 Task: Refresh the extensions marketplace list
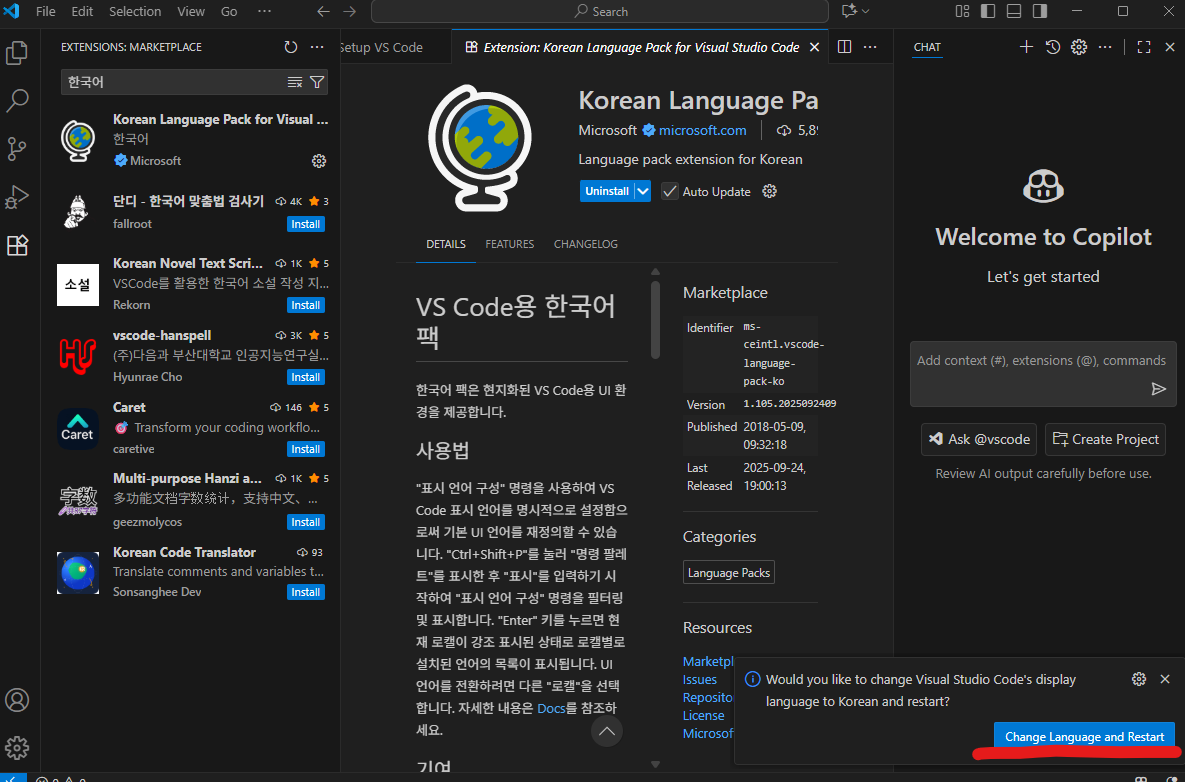pos(291,47)
